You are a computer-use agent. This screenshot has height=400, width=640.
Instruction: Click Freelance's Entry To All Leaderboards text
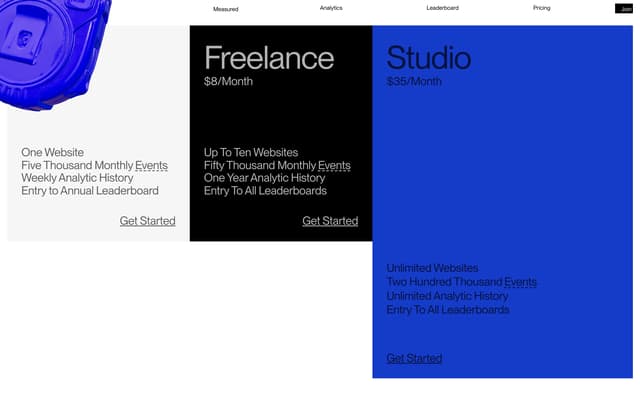(265, 191)
